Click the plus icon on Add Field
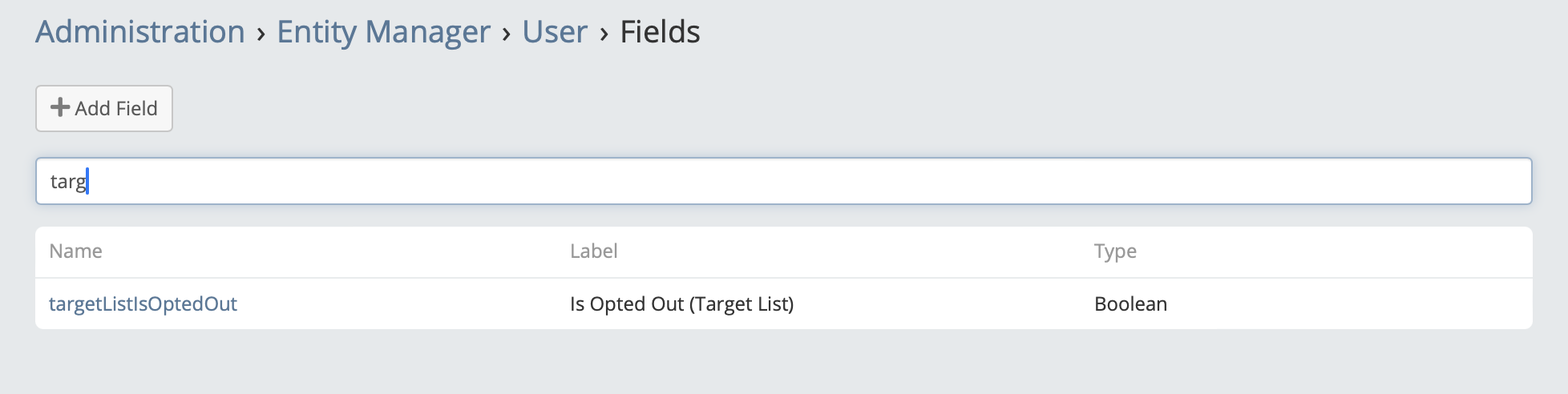The image size is (1568, 394). pos(60,107)
